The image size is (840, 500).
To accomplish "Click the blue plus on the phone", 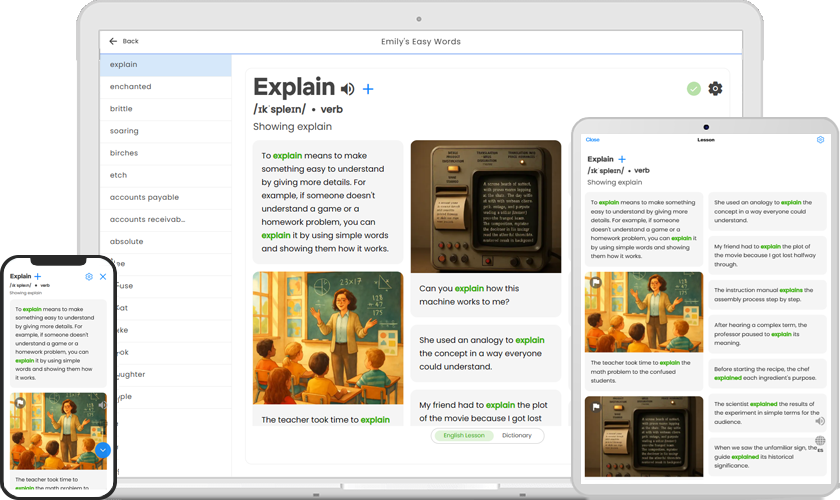I will click(38, 277).
